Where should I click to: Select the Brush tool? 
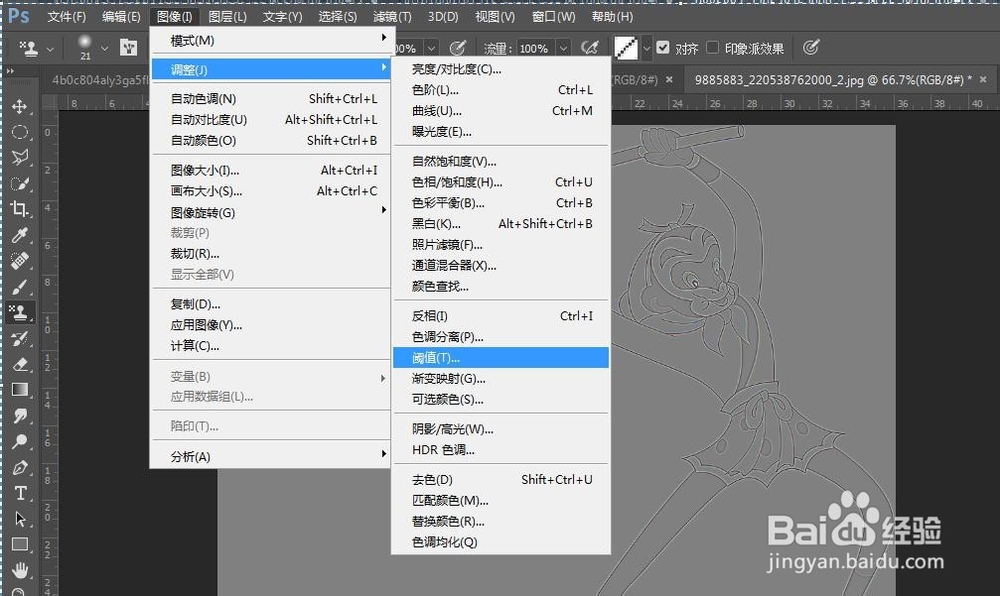tap(20, 287)
